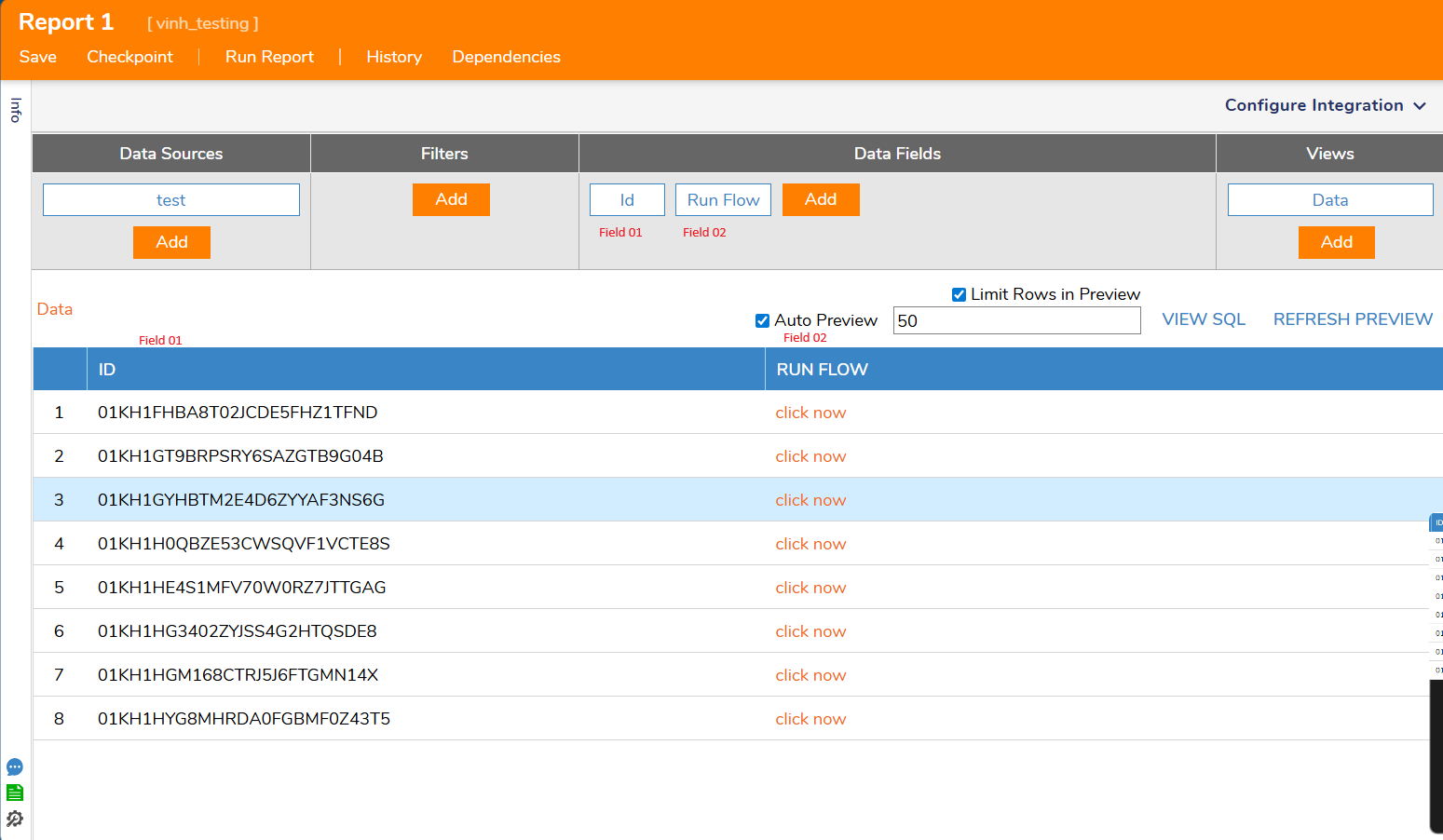Screen dimensions: 1443x840
Task: Open the wrench gear settings icon
Action: pyautogui.click(x=15, y=819)
